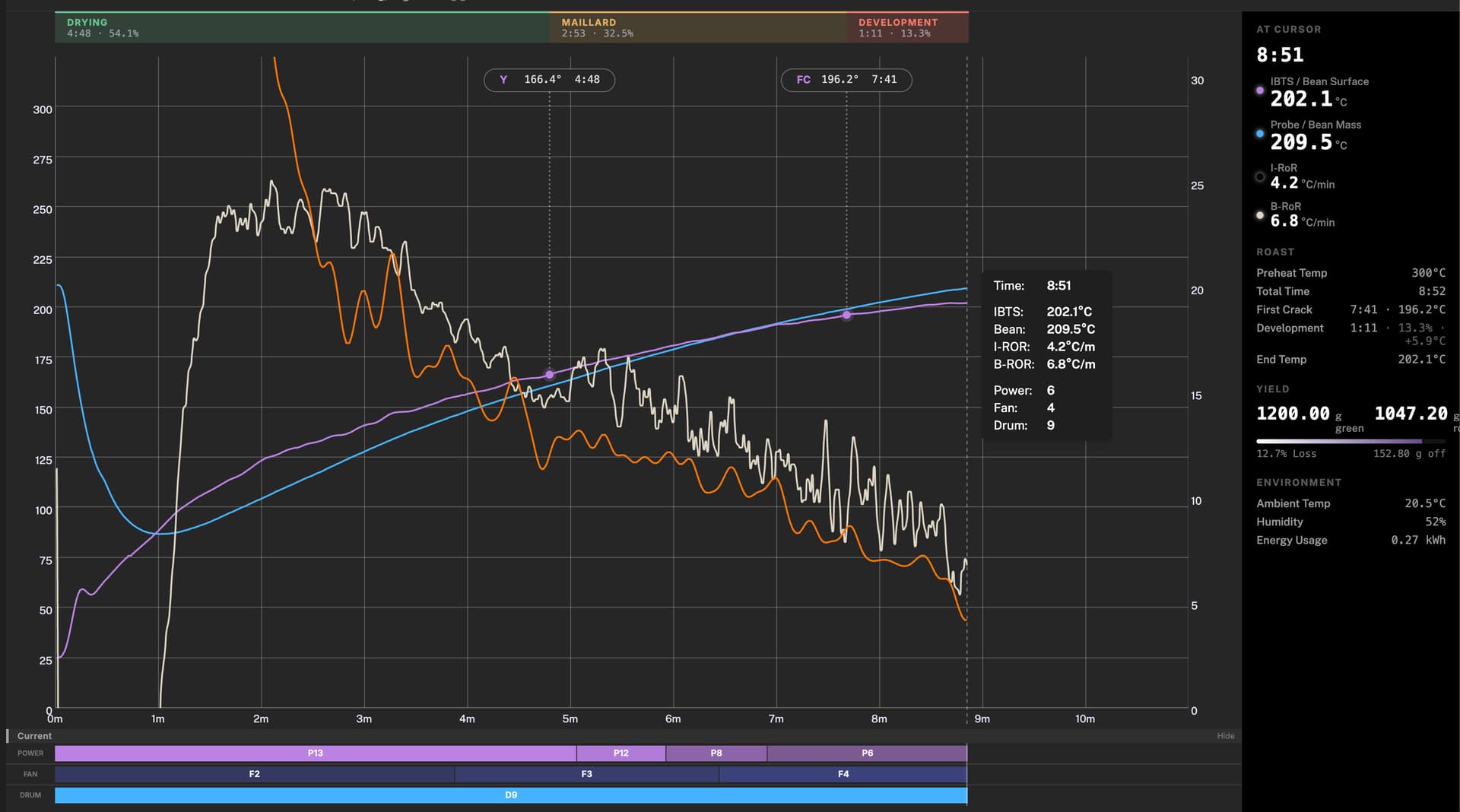1460x812 pixels.
Task: Click the Fan value 4 in tooltip
Action: tap(1050, 408)
